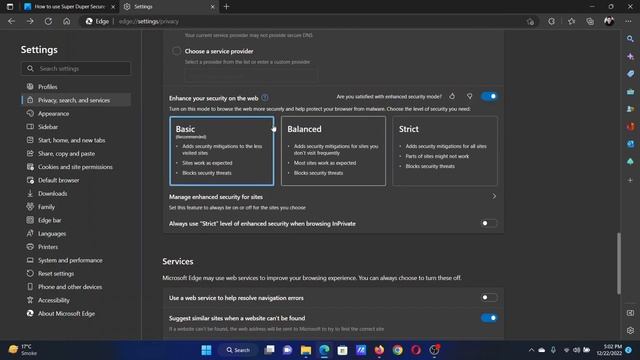The height and width of the screenshot is (360, 640).
Task: Toggle always use Strict when browsing InPrivate
Action: click(489, 223)
